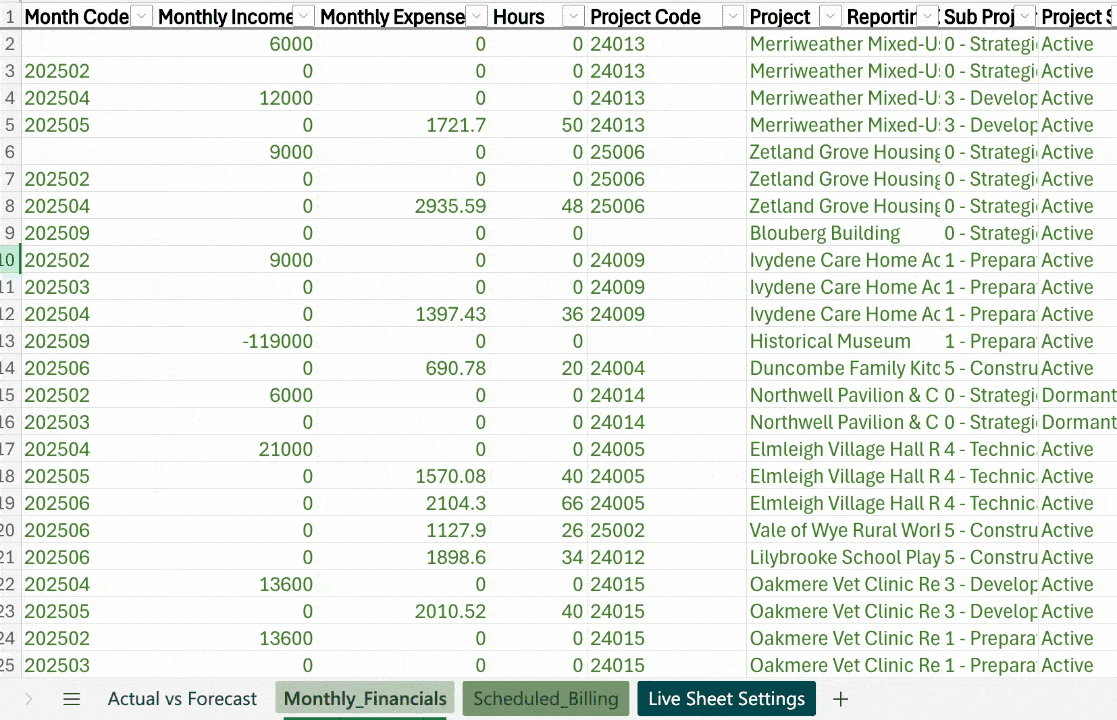Select project code 24012 cell
1117x720 pixels.
coord(666,558)
